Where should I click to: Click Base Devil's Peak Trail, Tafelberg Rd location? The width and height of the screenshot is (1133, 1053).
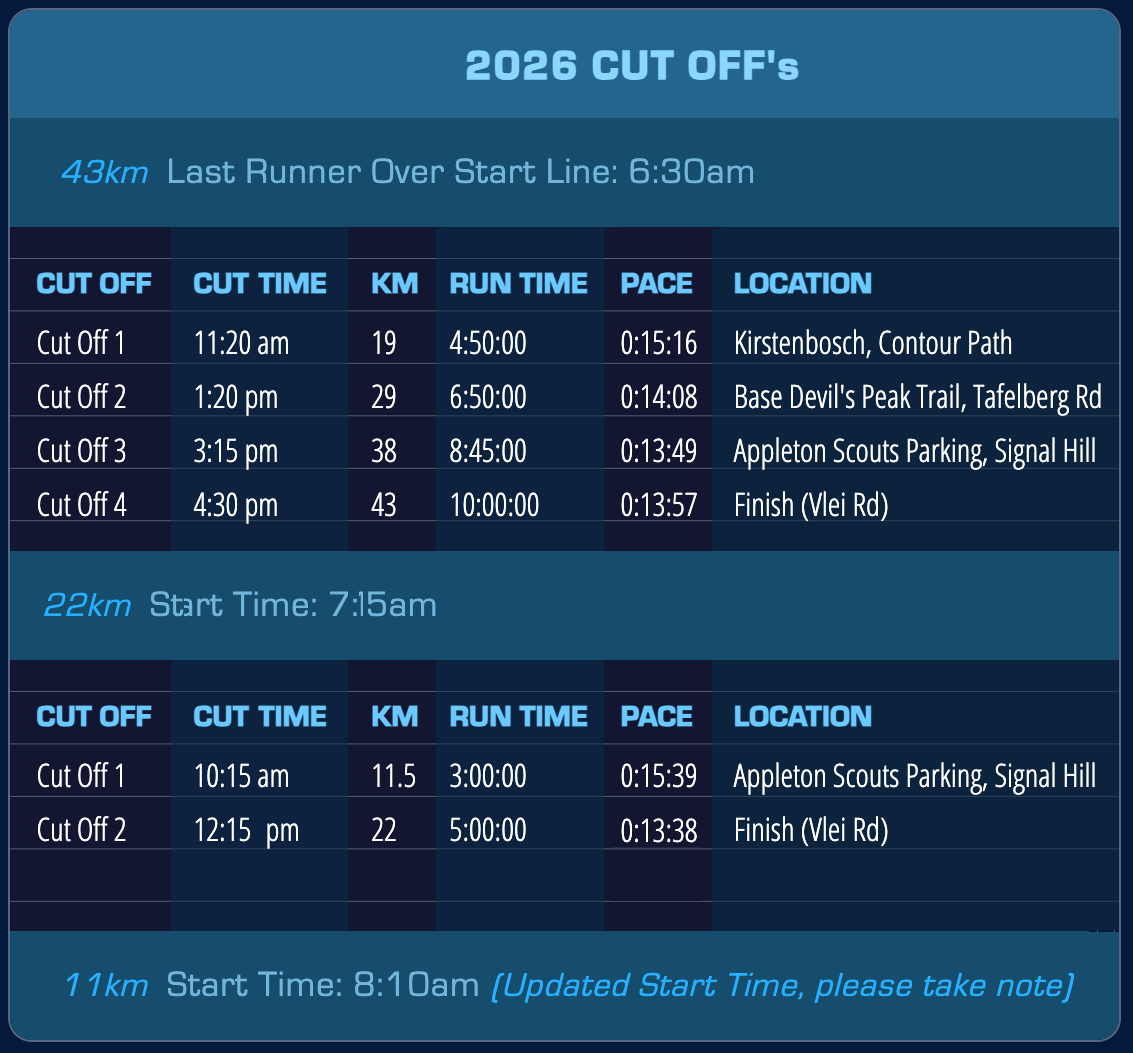click(918, 397)
